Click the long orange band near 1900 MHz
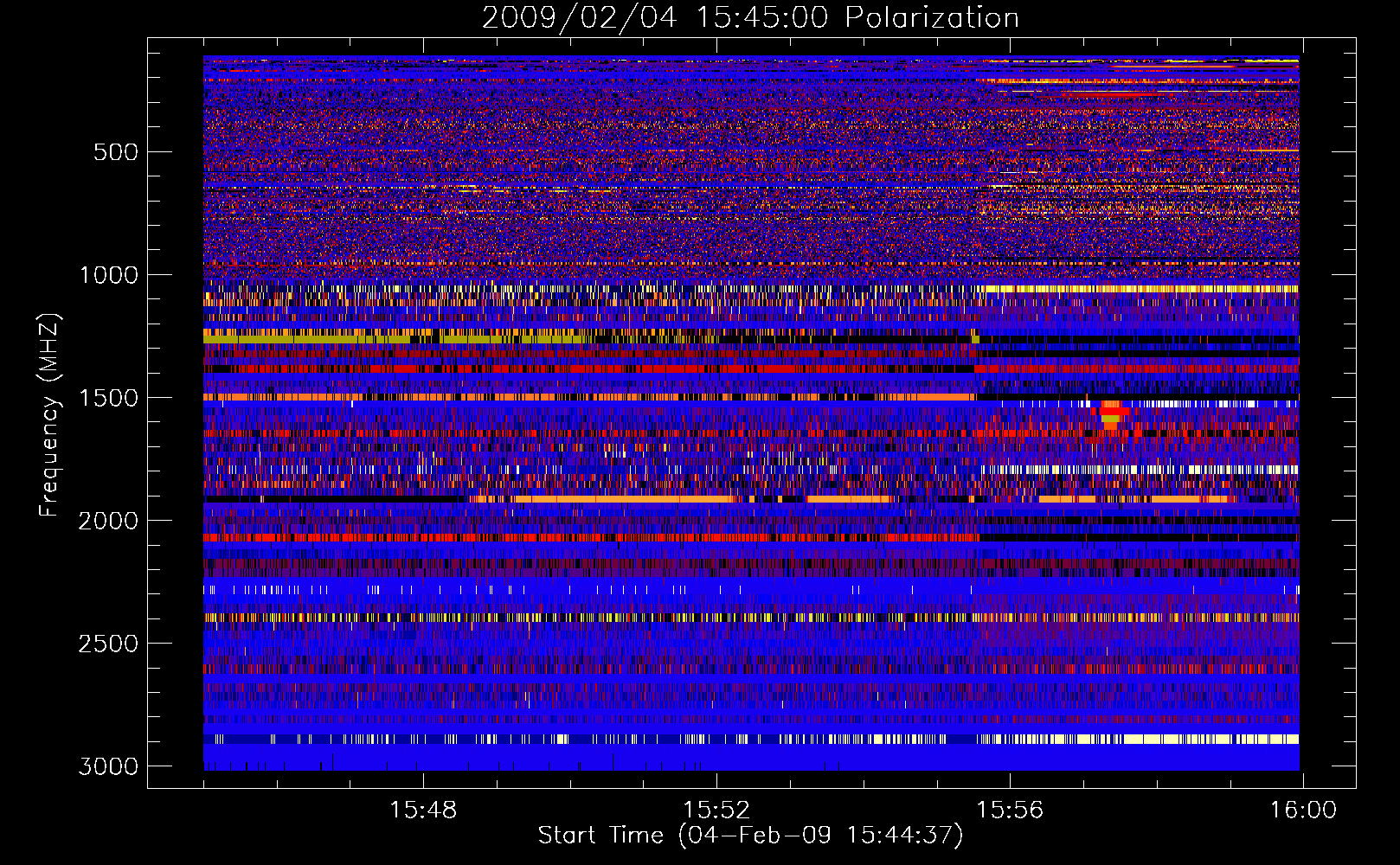 [623, 499]
